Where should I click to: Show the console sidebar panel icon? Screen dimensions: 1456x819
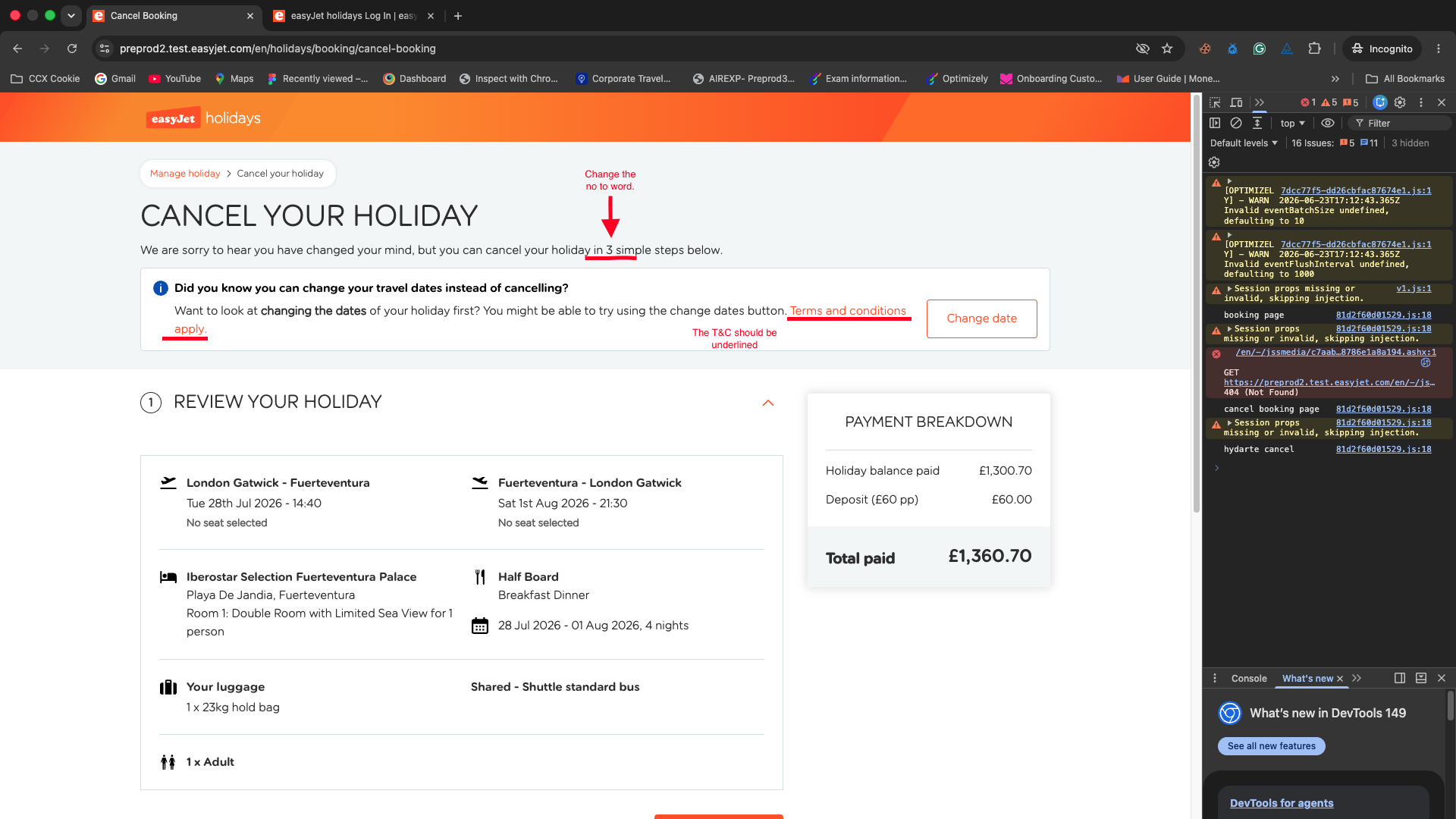point(1215,123)
